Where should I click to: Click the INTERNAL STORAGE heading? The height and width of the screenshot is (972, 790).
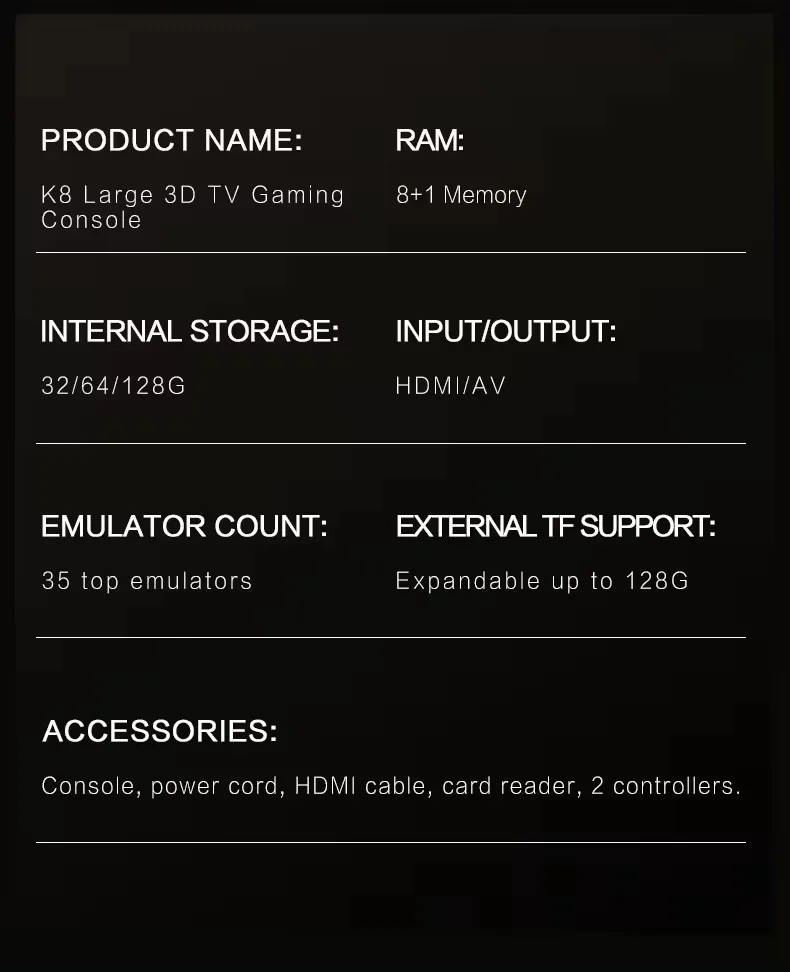pos(190,331)
